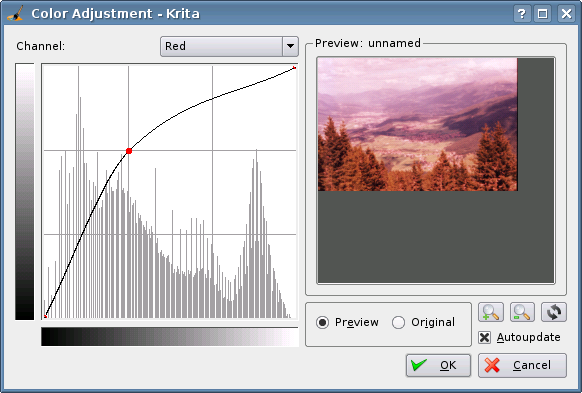Viewport: 582px width, 393px height.
Task: Click the bottom-left endpoint of the curve
Action: coord(45,316)
